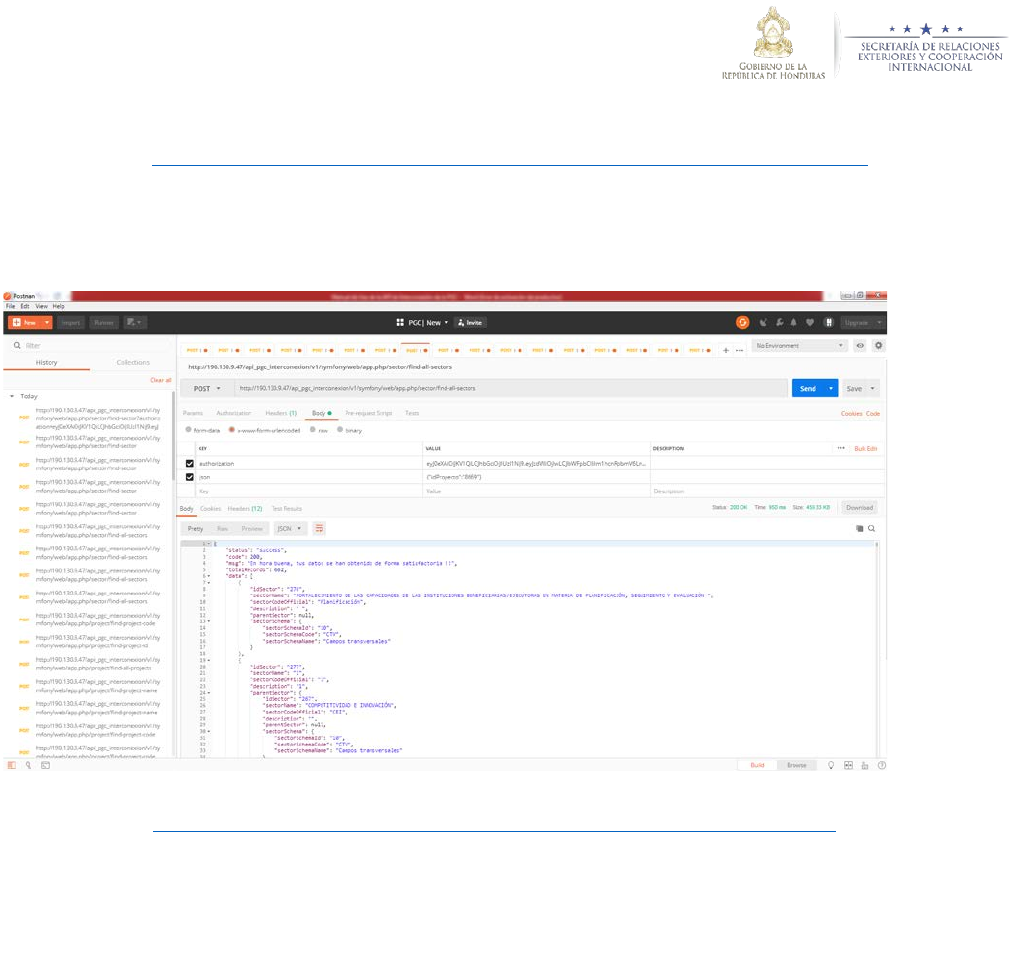Viewport: 1015px width, 978px height.
Task: Open the help question mark icon
Action: click(882, 765)
